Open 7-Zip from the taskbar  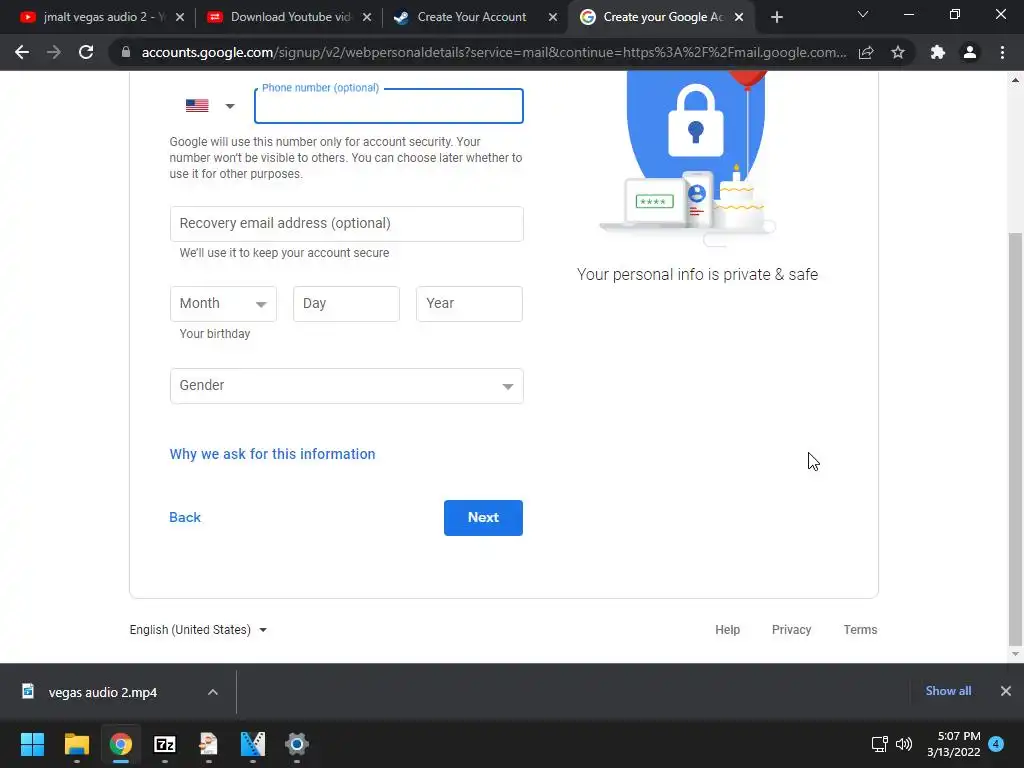pos(165,744)
